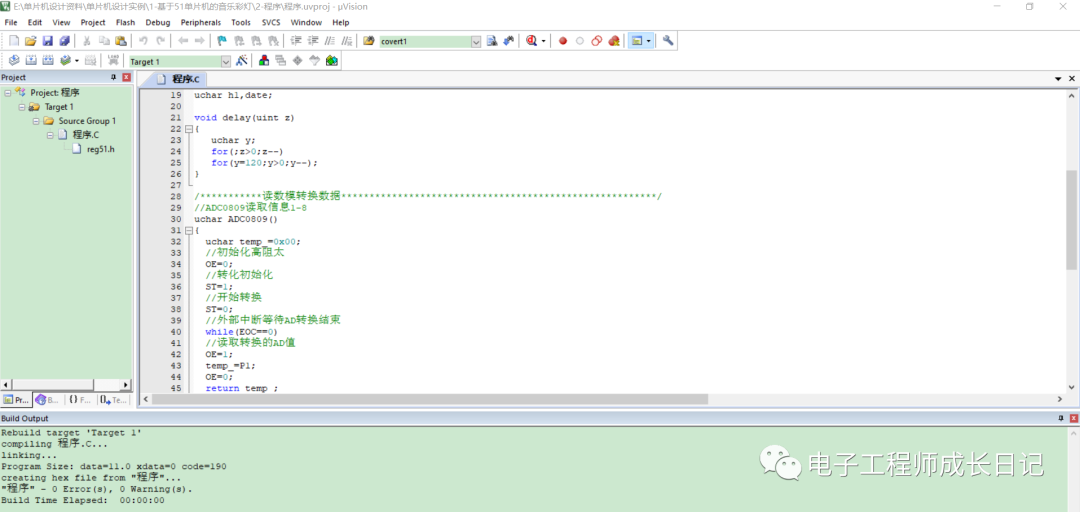1080x512 pixels.
Task: Rebuild all target files icon
Action: tap(48, 61)
